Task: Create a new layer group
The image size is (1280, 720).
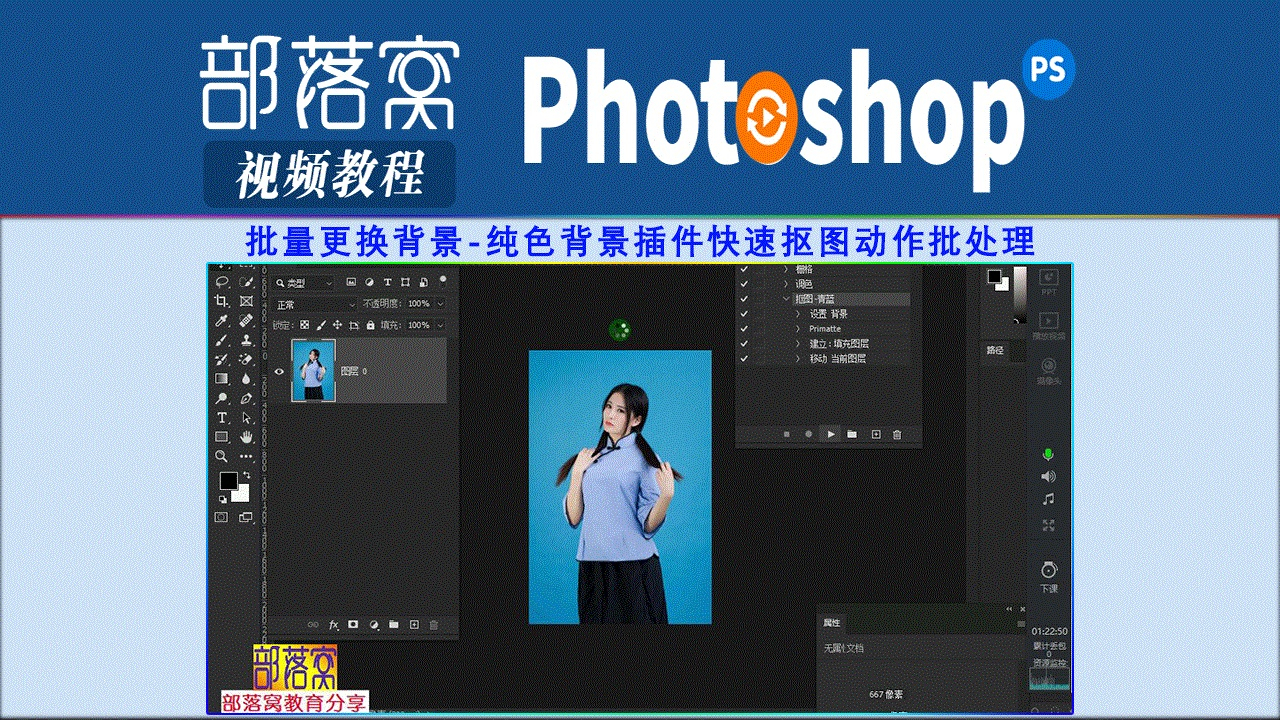Action: point(394,625)
